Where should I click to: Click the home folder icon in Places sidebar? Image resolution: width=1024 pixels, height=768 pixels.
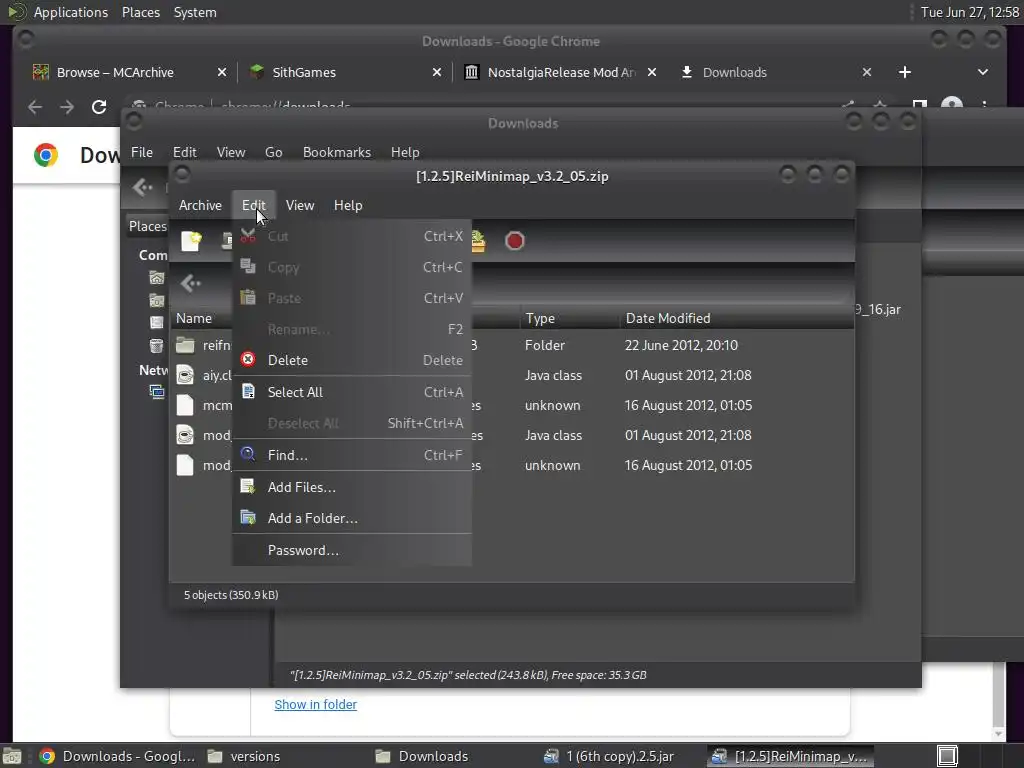pyautogui.click(x=157, y=278)
